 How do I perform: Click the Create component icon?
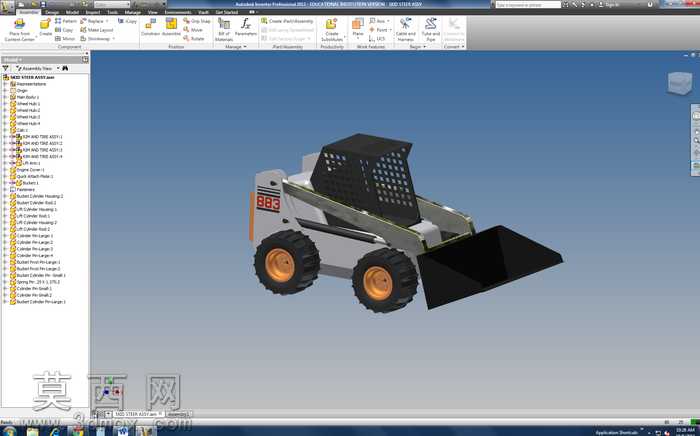46,25
